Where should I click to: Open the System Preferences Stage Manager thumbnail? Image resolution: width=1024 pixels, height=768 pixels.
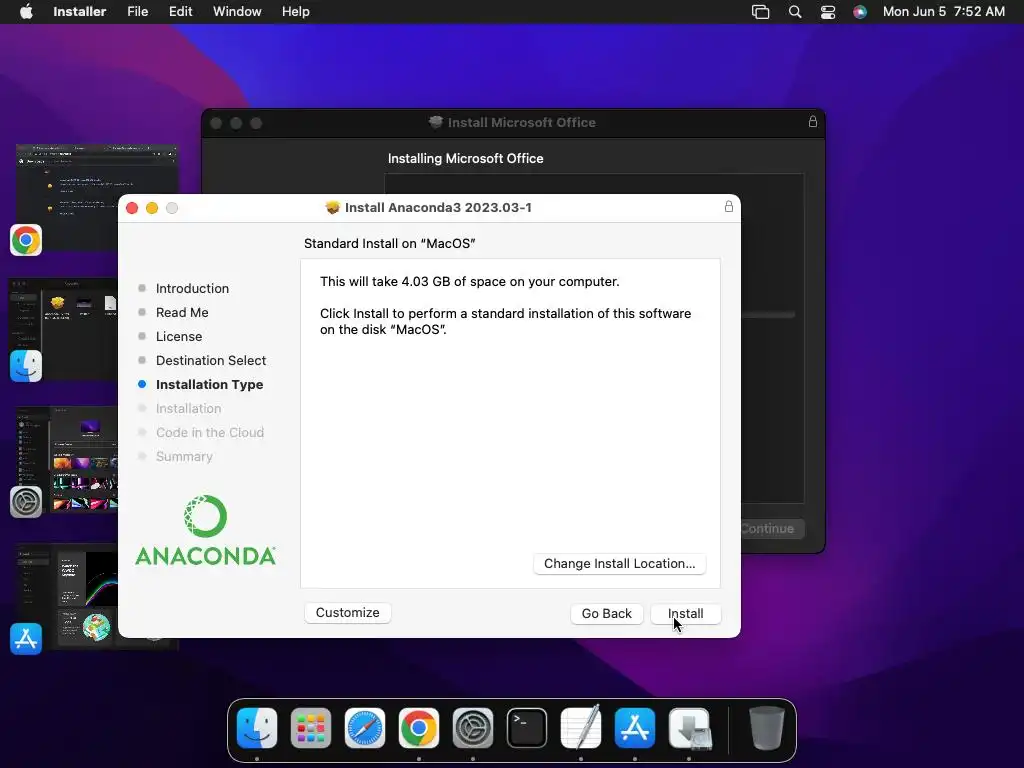69,460
